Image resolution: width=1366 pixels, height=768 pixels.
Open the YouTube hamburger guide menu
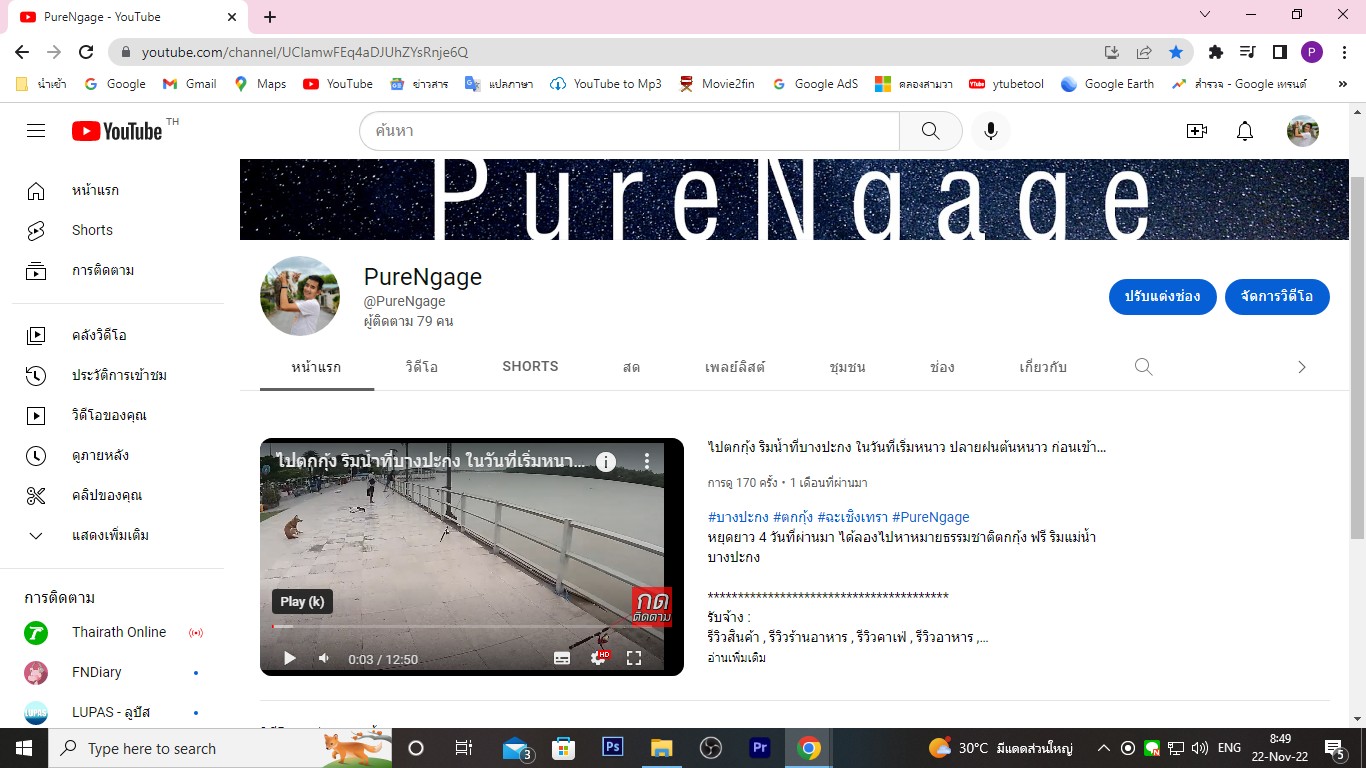click(36, 131)
